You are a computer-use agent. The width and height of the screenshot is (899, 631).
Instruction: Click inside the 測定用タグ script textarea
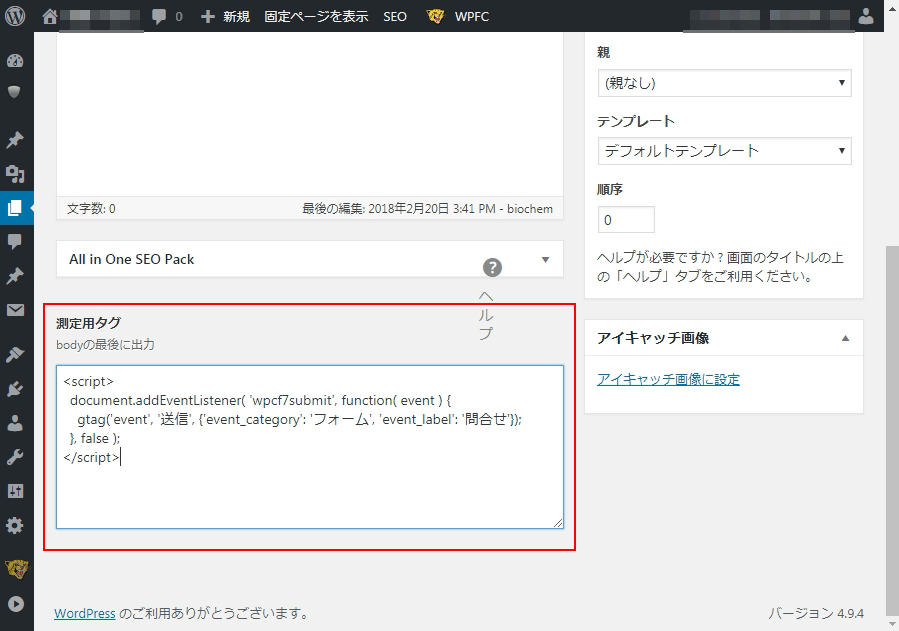point(310,447)
